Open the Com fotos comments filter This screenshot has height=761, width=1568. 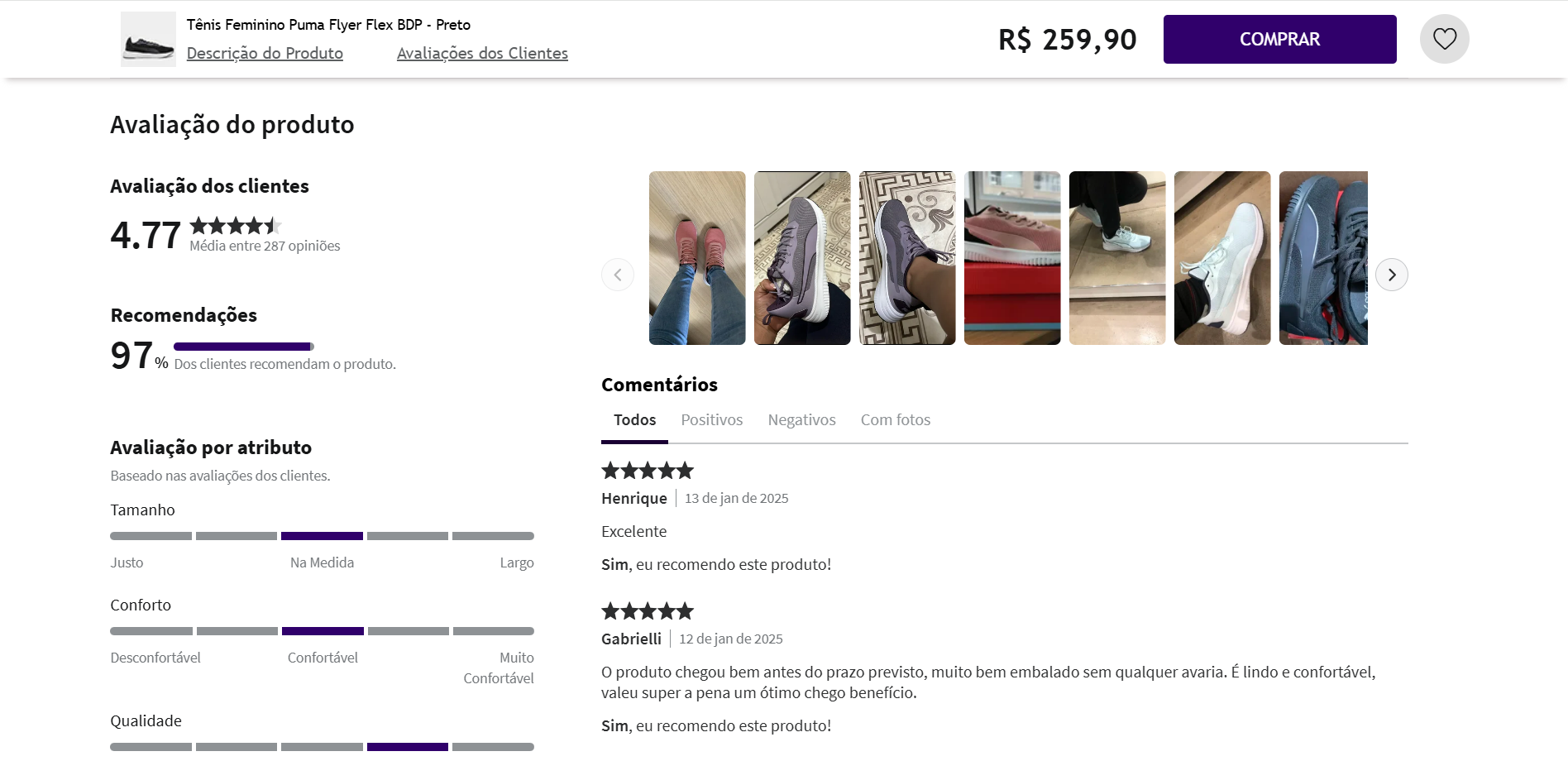896,419
